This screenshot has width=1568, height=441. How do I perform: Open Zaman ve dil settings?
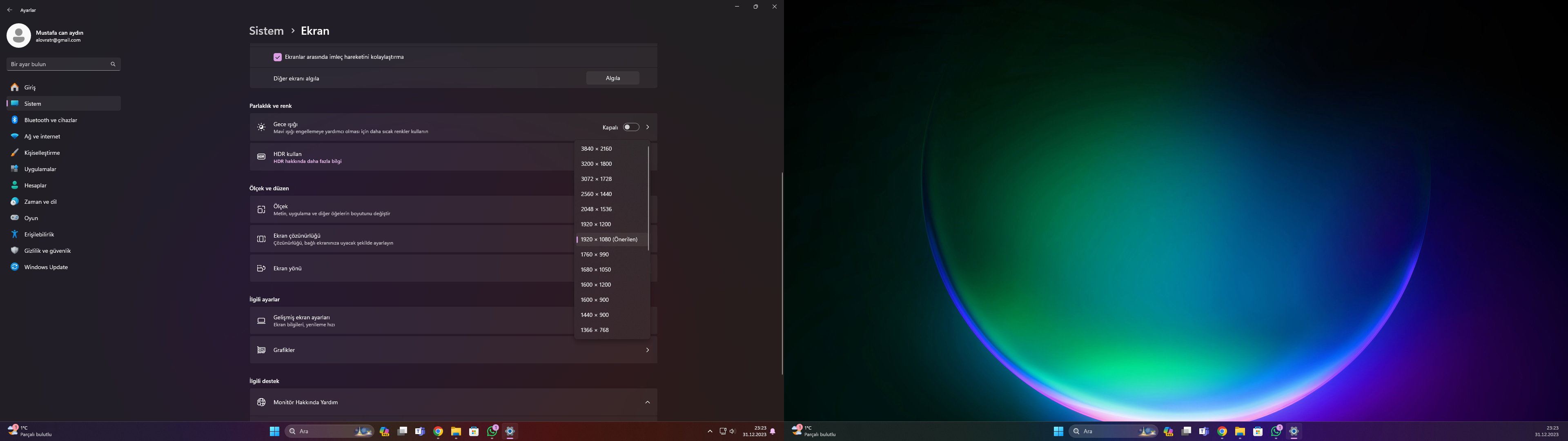63,202
